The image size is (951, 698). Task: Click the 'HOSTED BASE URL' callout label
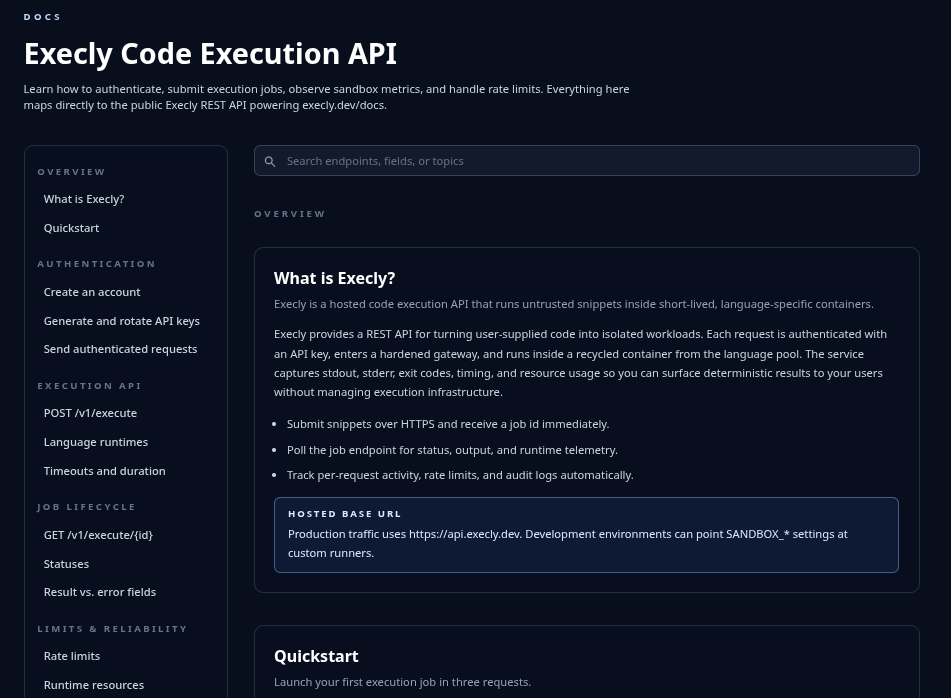[344, 514]
